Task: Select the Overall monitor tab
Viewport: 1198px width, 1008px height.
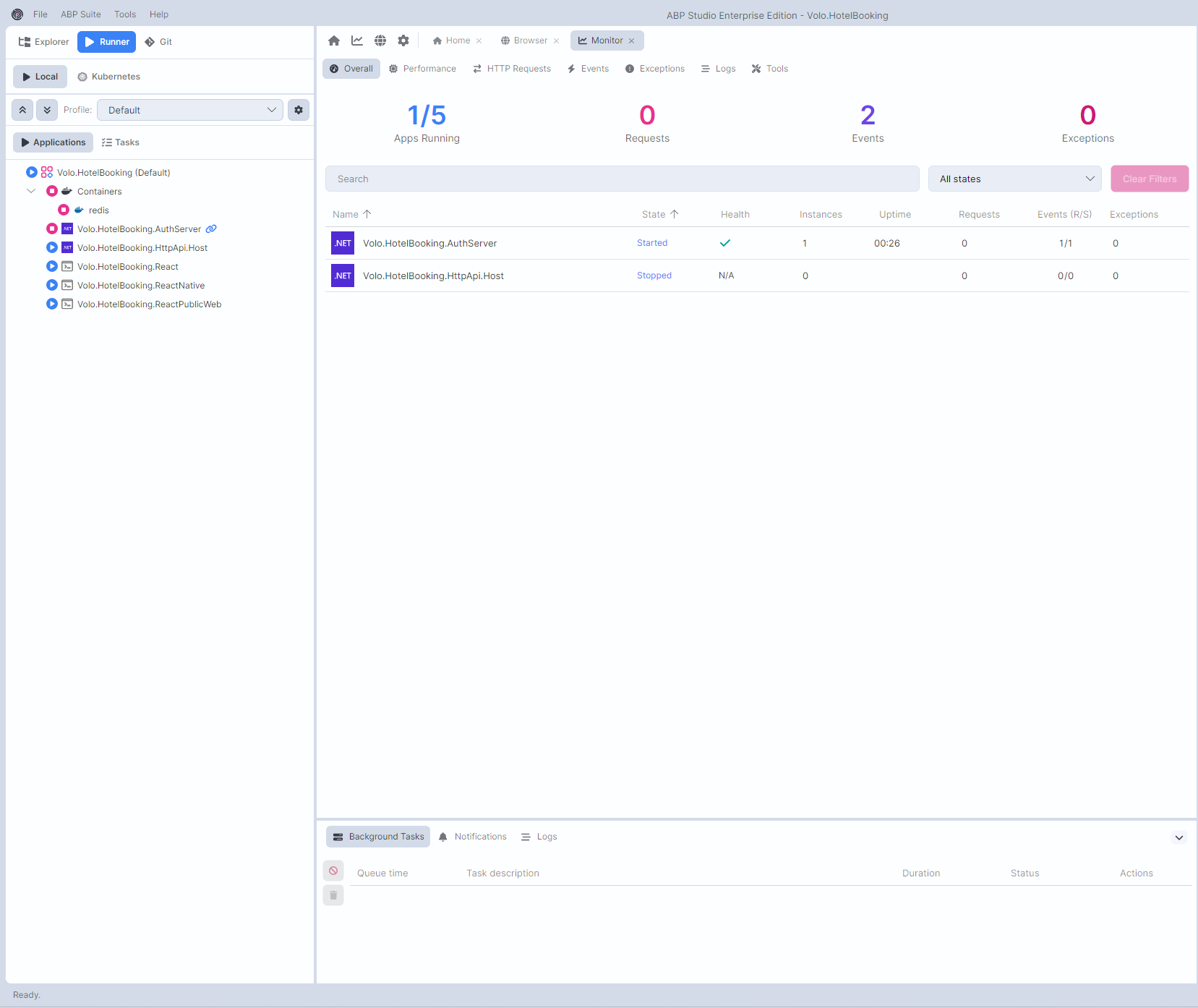Action: [351, 69]
